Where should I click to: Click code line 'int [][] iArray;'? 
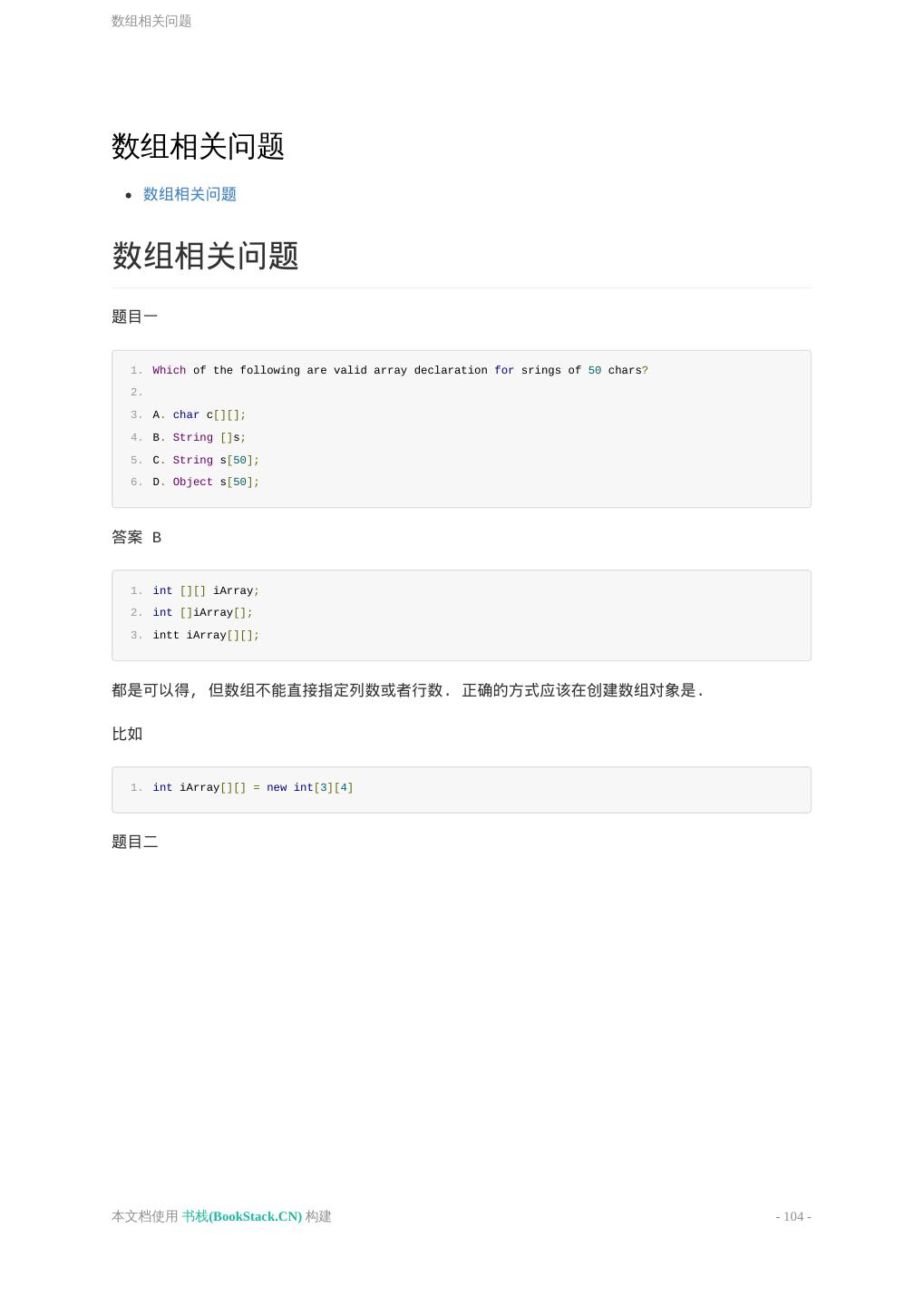coord(206,590)
